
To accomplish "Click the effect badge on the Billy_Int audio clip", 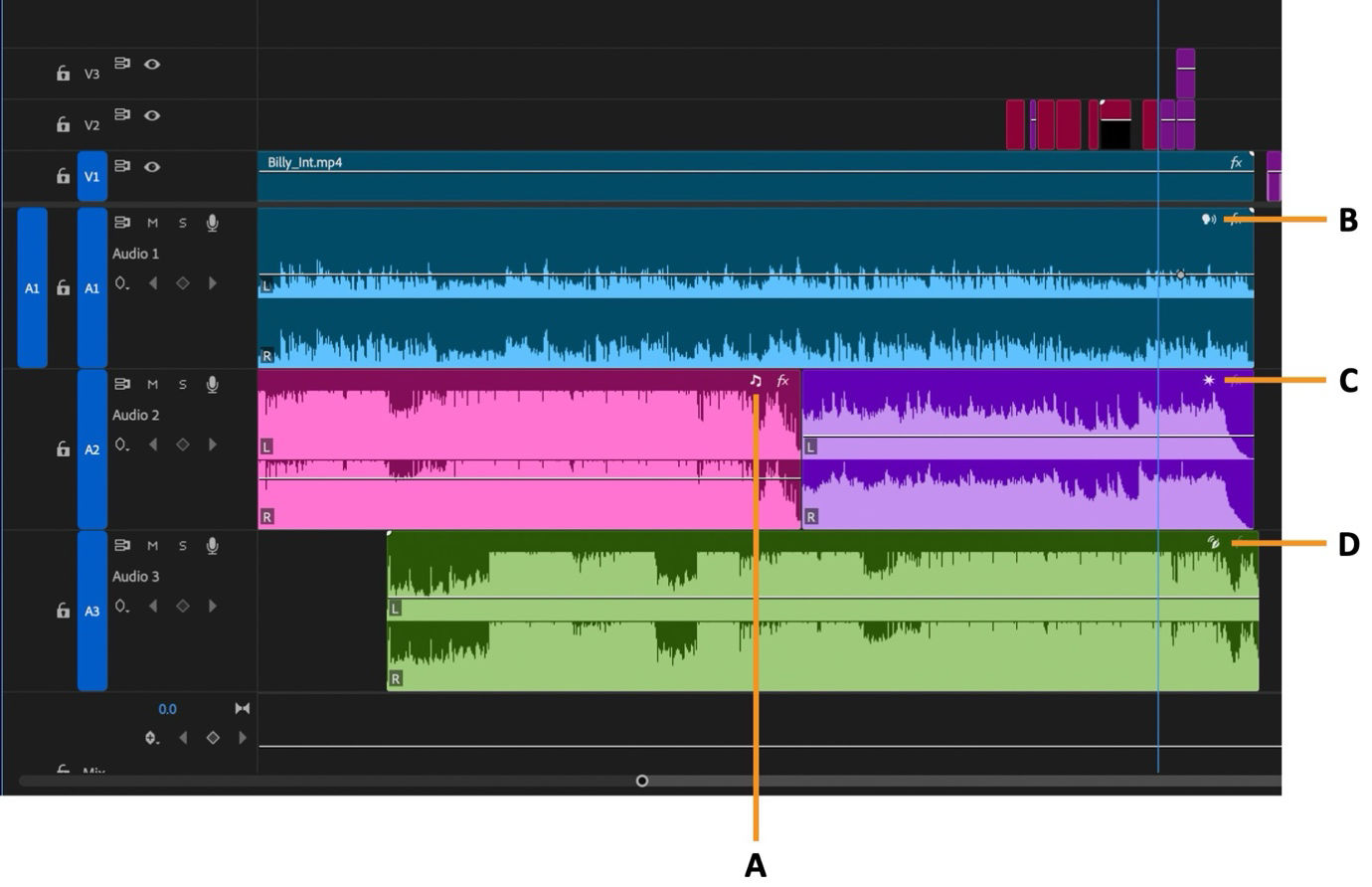I will [1208, 220].
